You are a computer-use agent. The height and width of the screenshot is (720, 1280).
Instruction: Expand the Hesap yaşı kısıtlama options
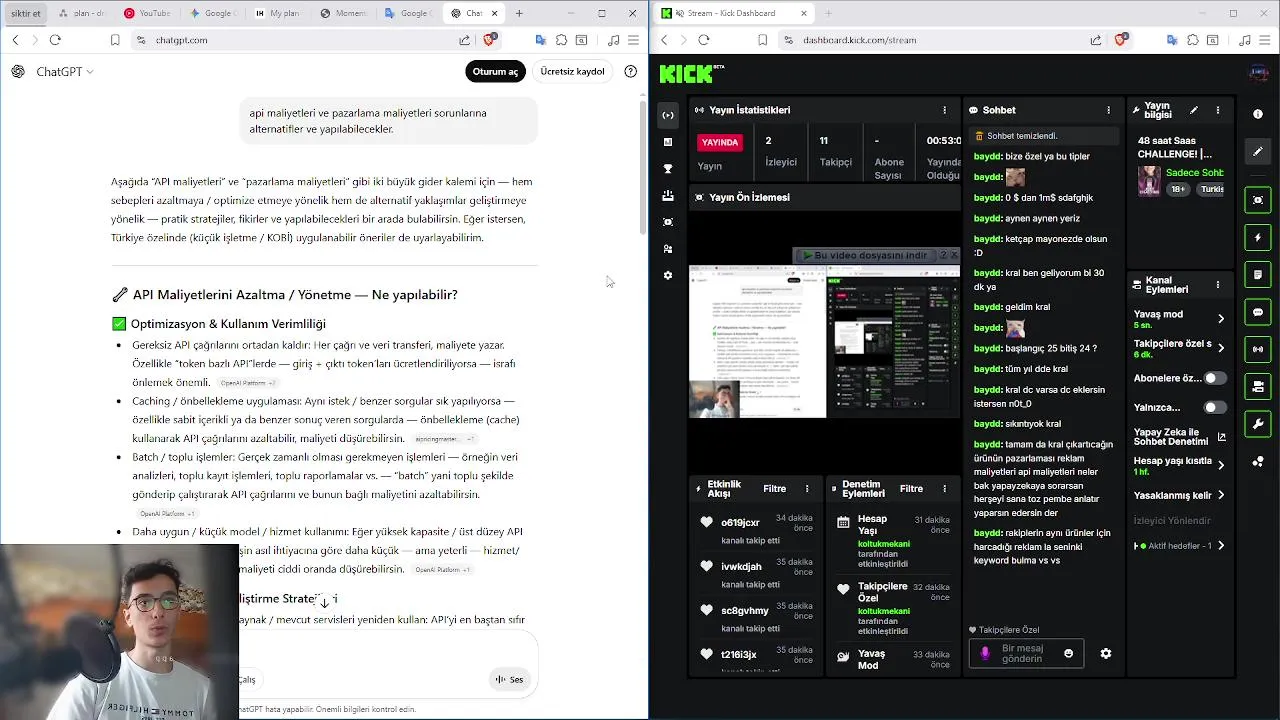1221,465
